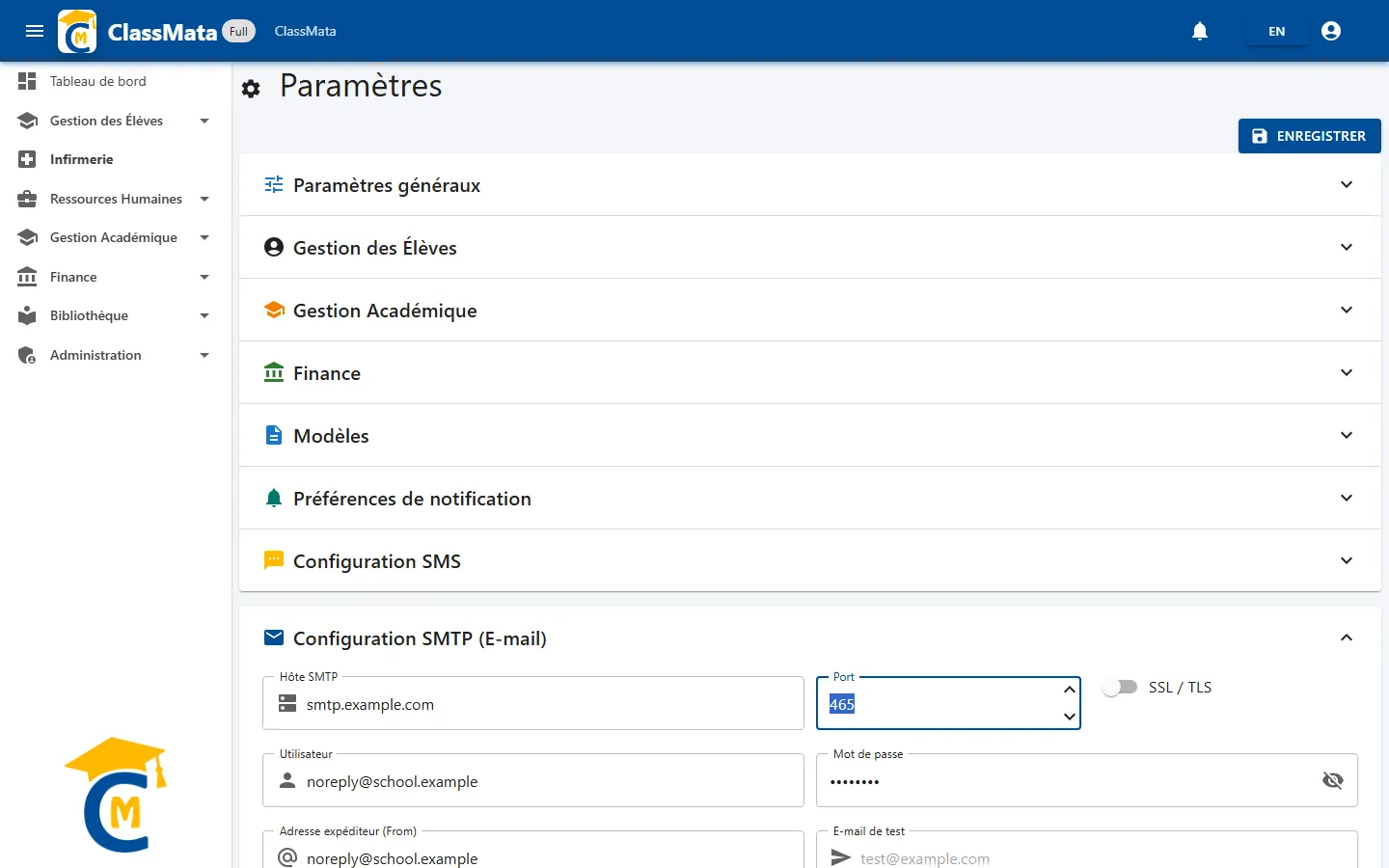
Task: Click the Full badge beside ClassMata
Action: click(239, 31)
